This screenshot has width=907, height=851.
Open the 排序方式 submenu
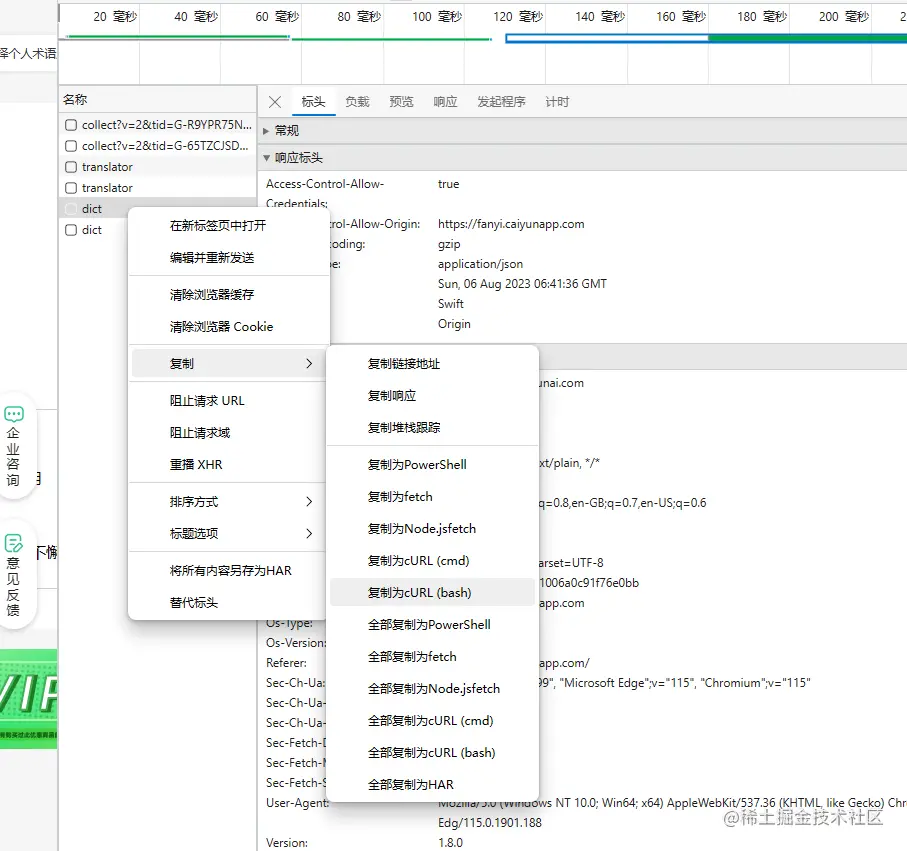228,502
